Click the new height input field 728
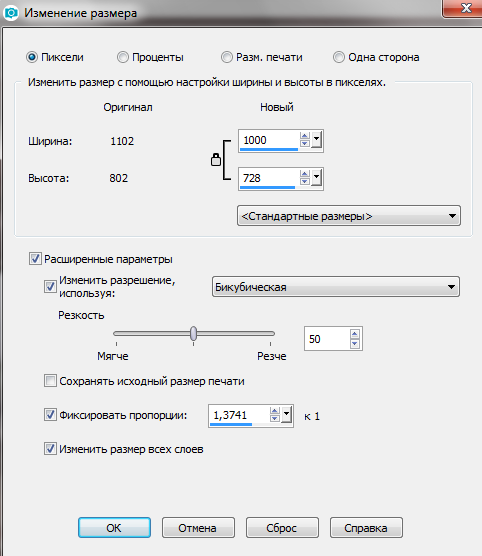The width and height of the screenshot is (482, 556). [x=269, y=178]
